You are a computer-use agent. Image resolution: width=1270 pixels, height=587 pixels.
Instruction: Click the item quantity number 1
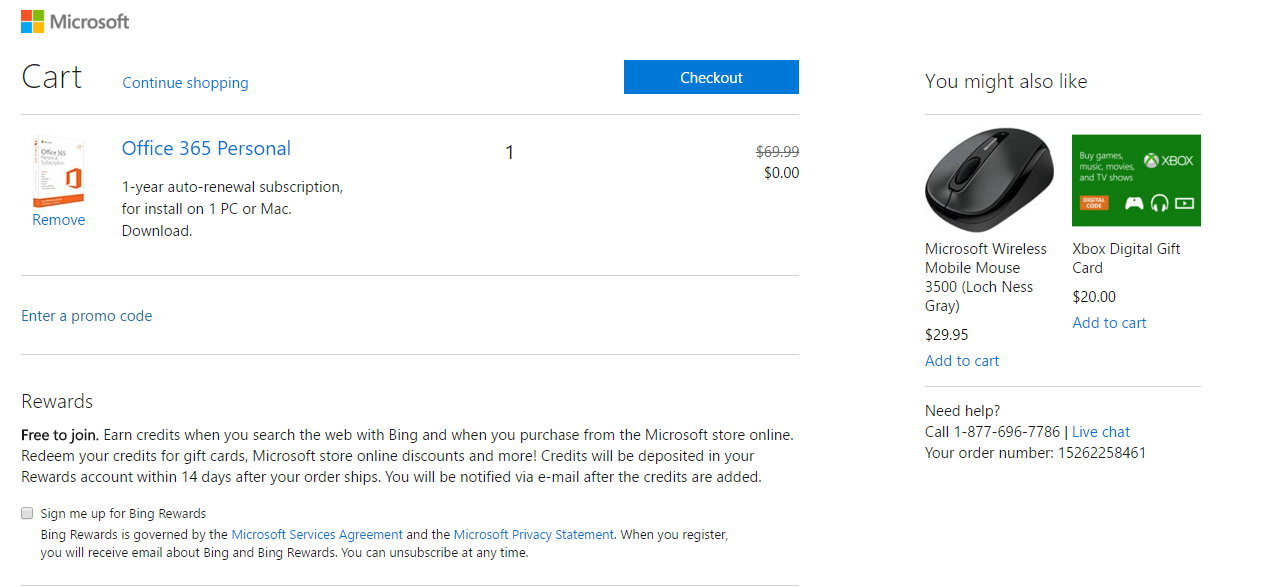[510, 153]
